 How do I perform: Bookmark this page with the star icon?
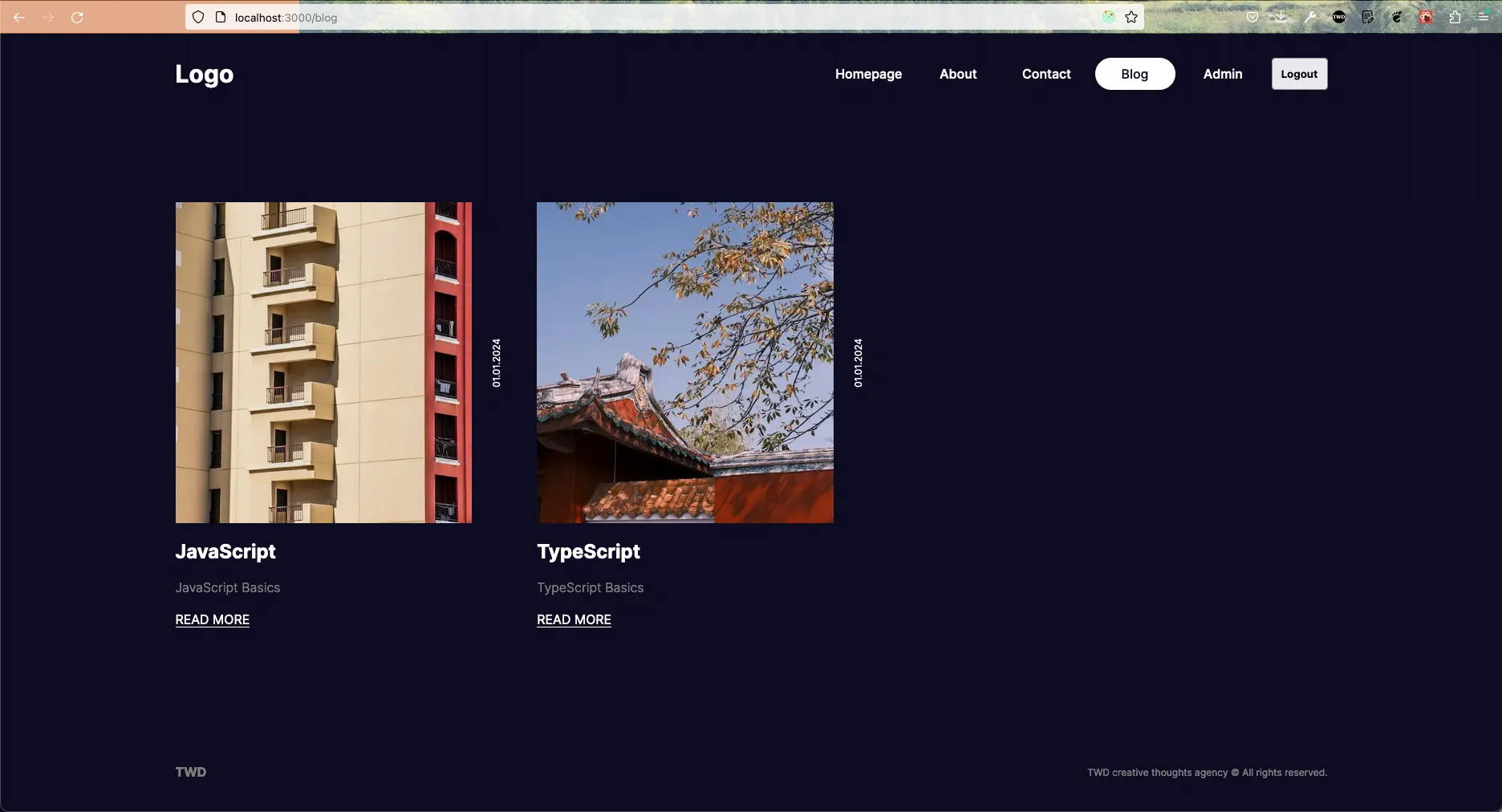tap(1131, 17)
